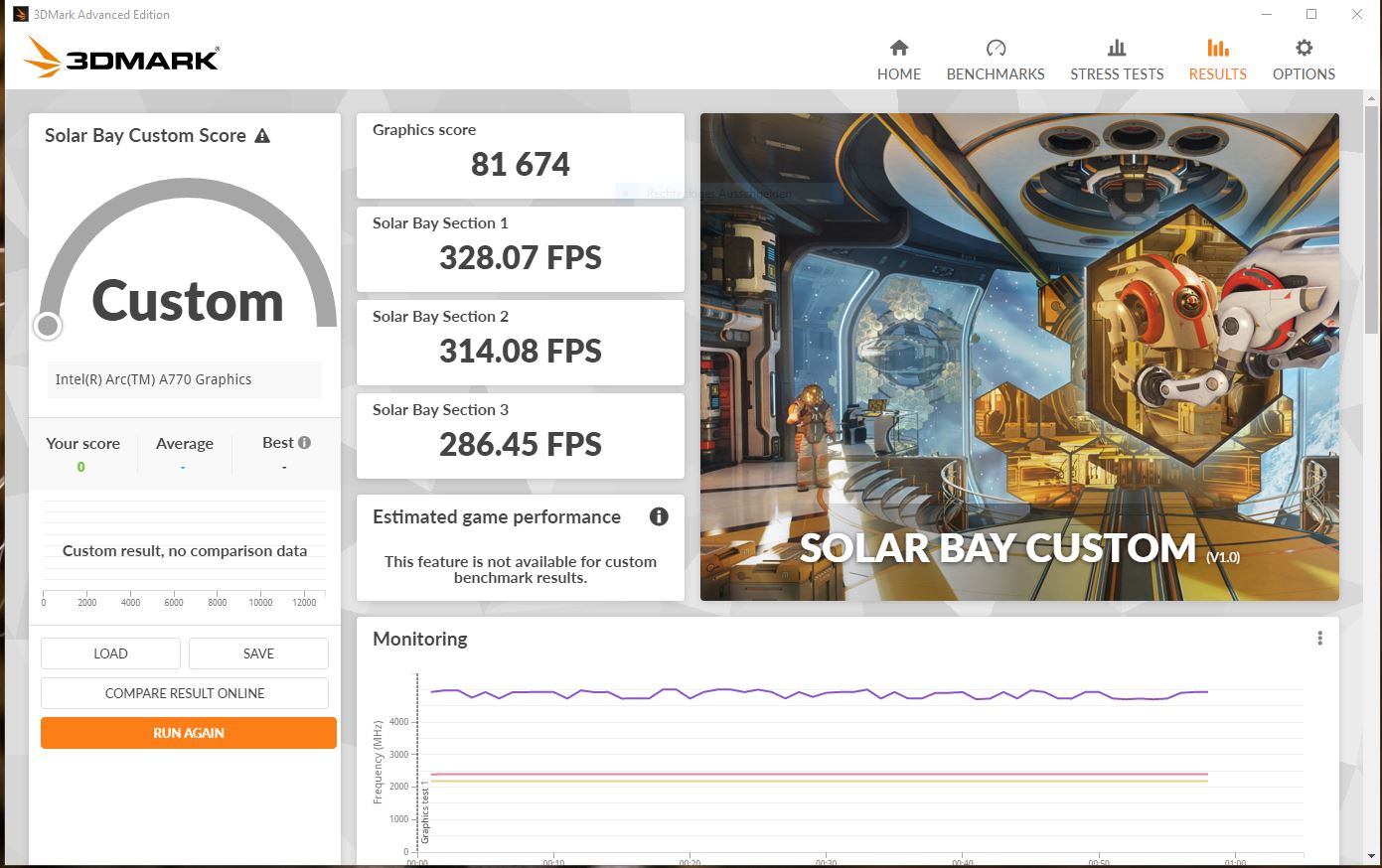Screen dimensions: 1382x868
Task: Click the warning triangle next to Solar Bay Custom Score
Action: (x=262, y=136)
